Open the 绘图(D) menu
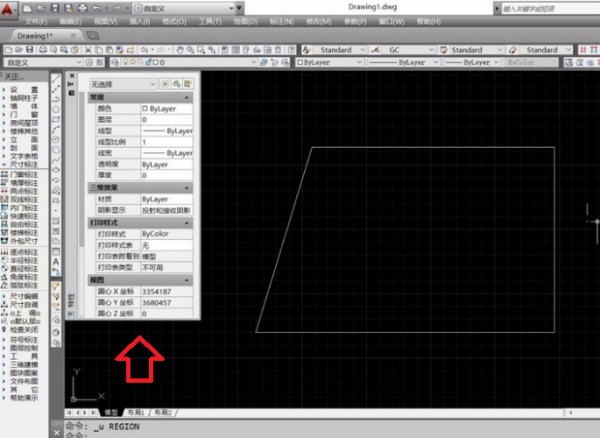This screenshot has width=600, height=438. pyautogui.click(x=245, y=21)
